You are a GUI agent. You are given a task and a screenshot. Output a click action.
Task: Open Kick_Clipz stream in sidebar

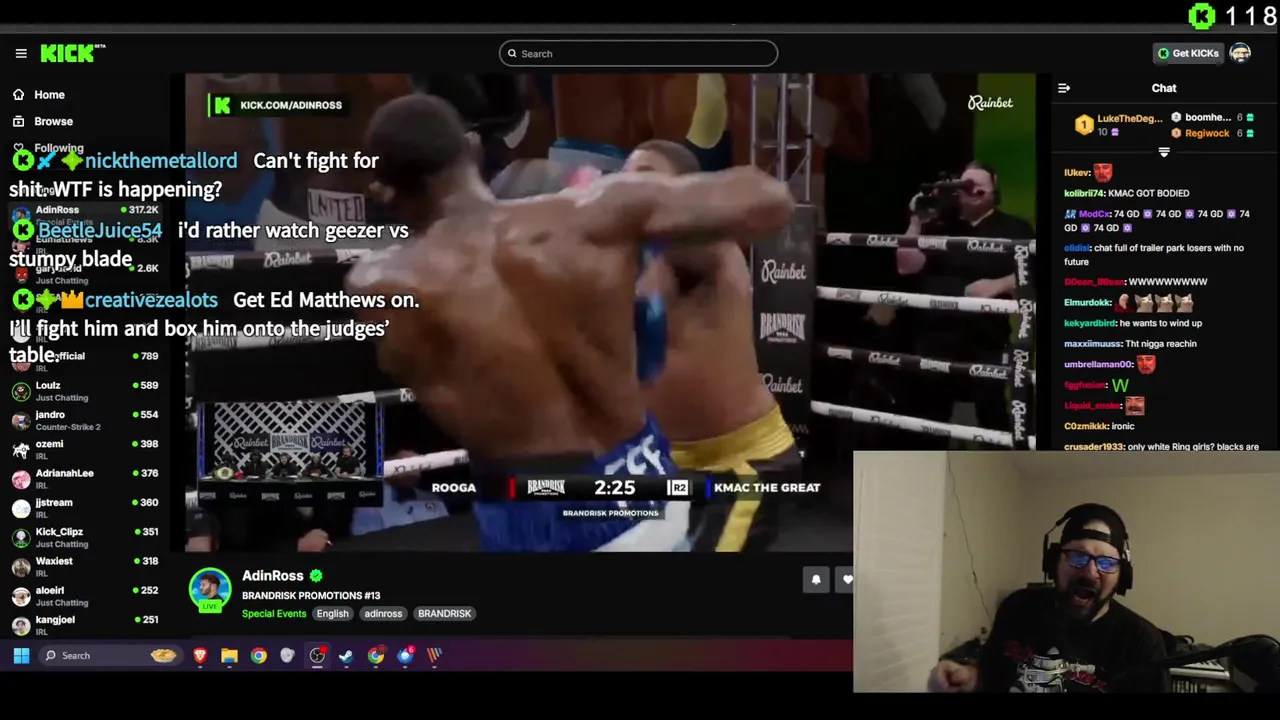pyautogui.click(x=85, y=537)
